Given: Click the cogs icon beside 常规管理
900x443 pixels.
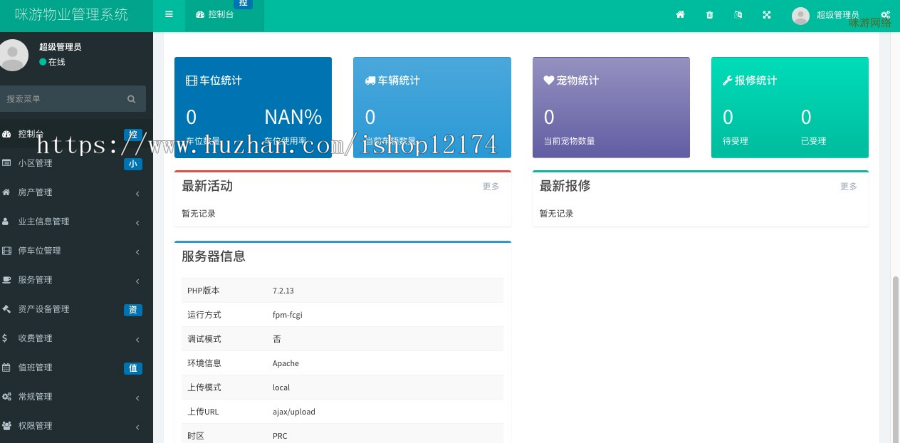Looking at the screenshot, I should (6, 397).
